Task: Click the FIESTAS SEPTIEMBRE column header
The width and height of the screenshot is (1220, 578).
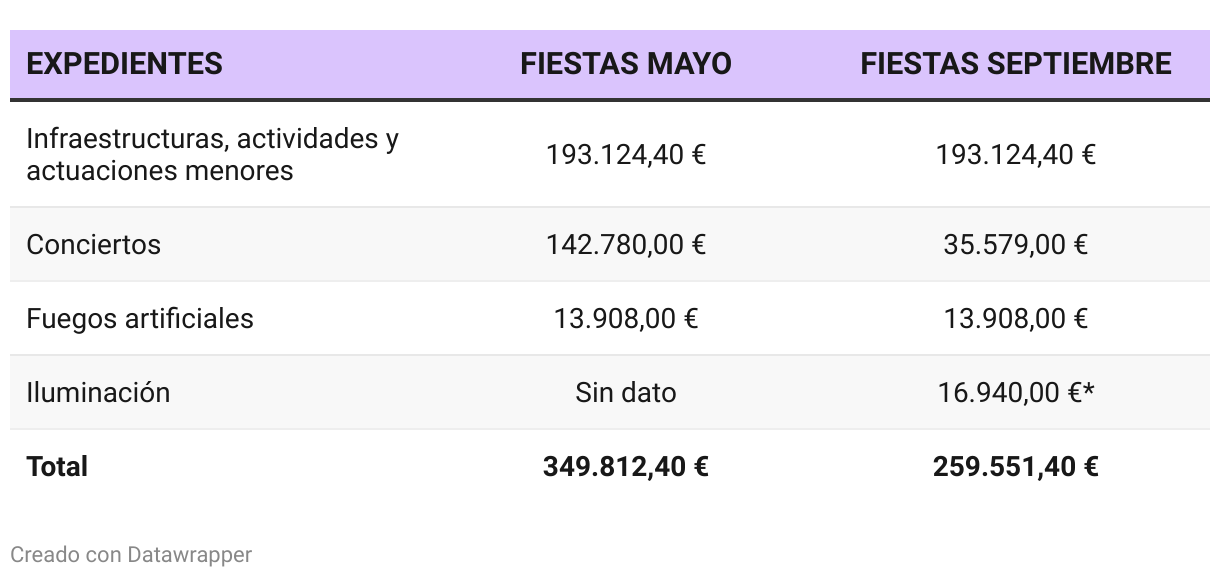Action: [x=1015, y=64]
